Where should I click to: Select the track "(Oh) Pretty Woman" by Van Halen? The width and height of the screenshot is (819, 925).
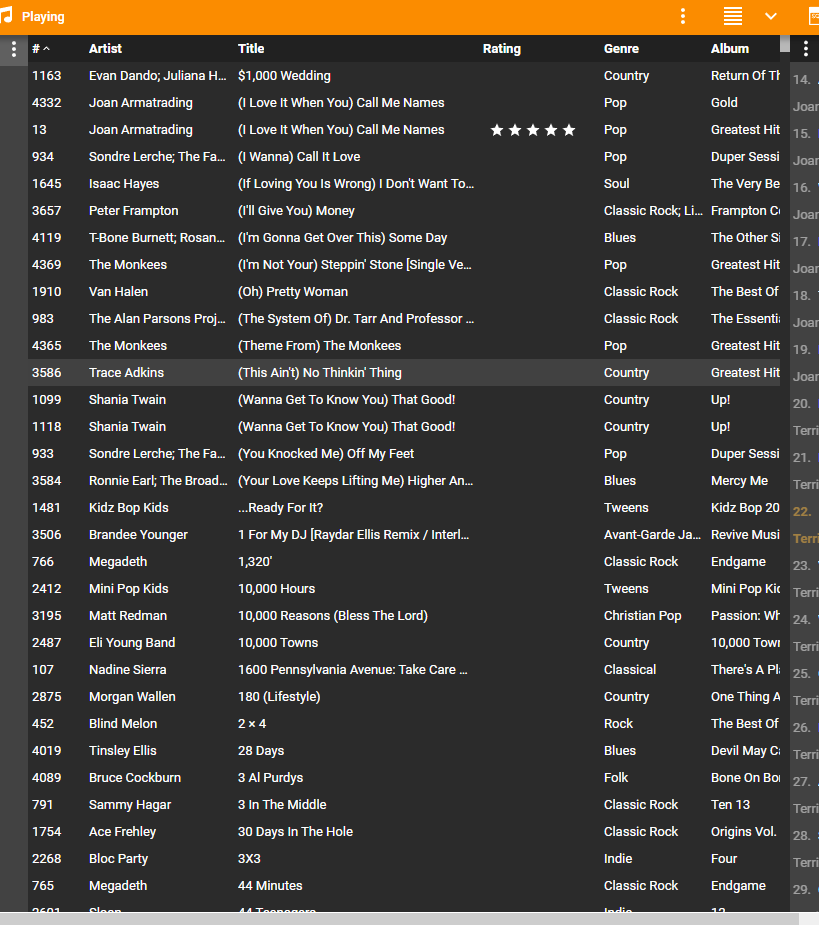293,292
